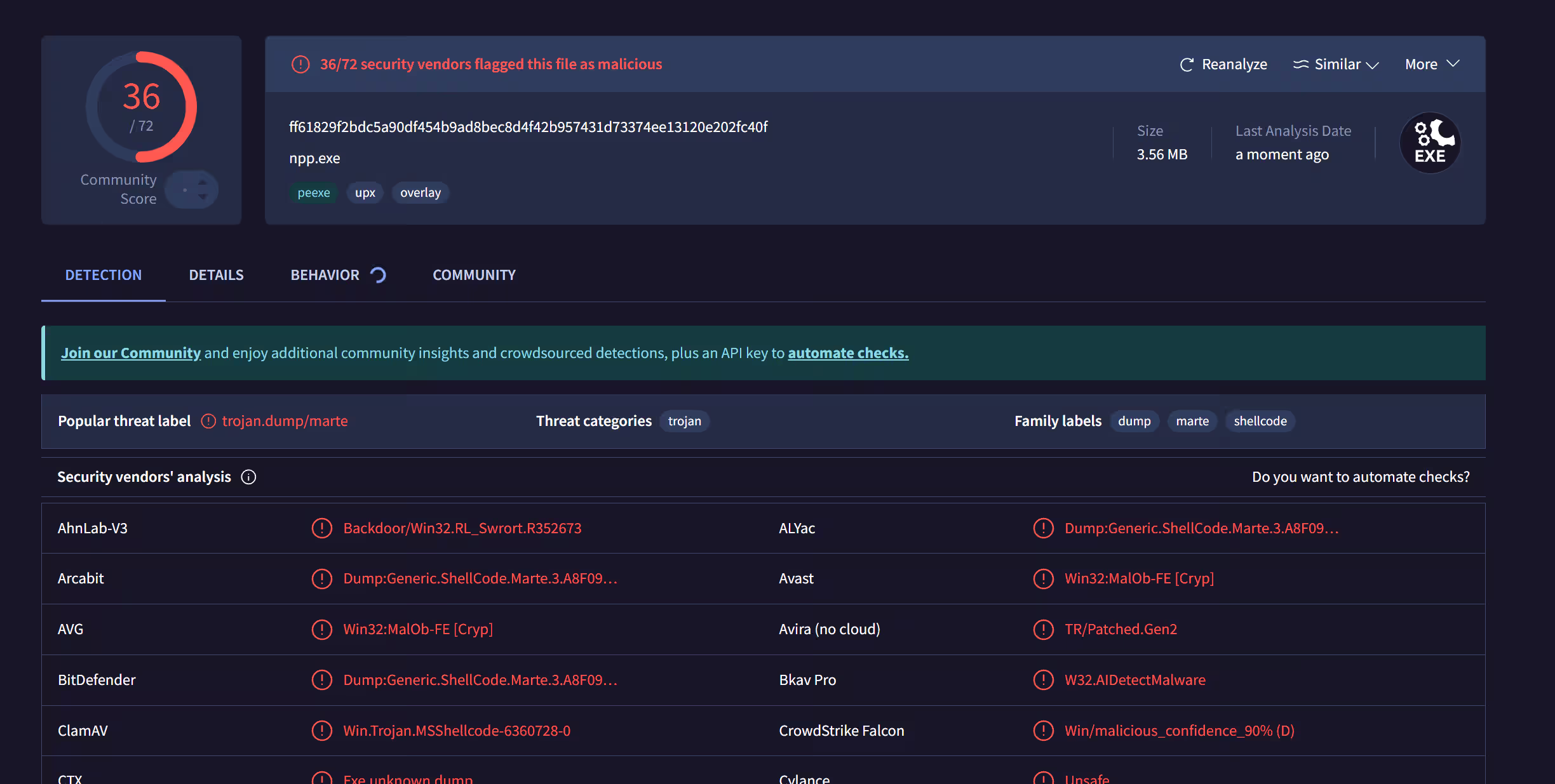1555x784 pixels.
Task: Click the warning icon next to trojan.dump/marte
Action: 208,422
